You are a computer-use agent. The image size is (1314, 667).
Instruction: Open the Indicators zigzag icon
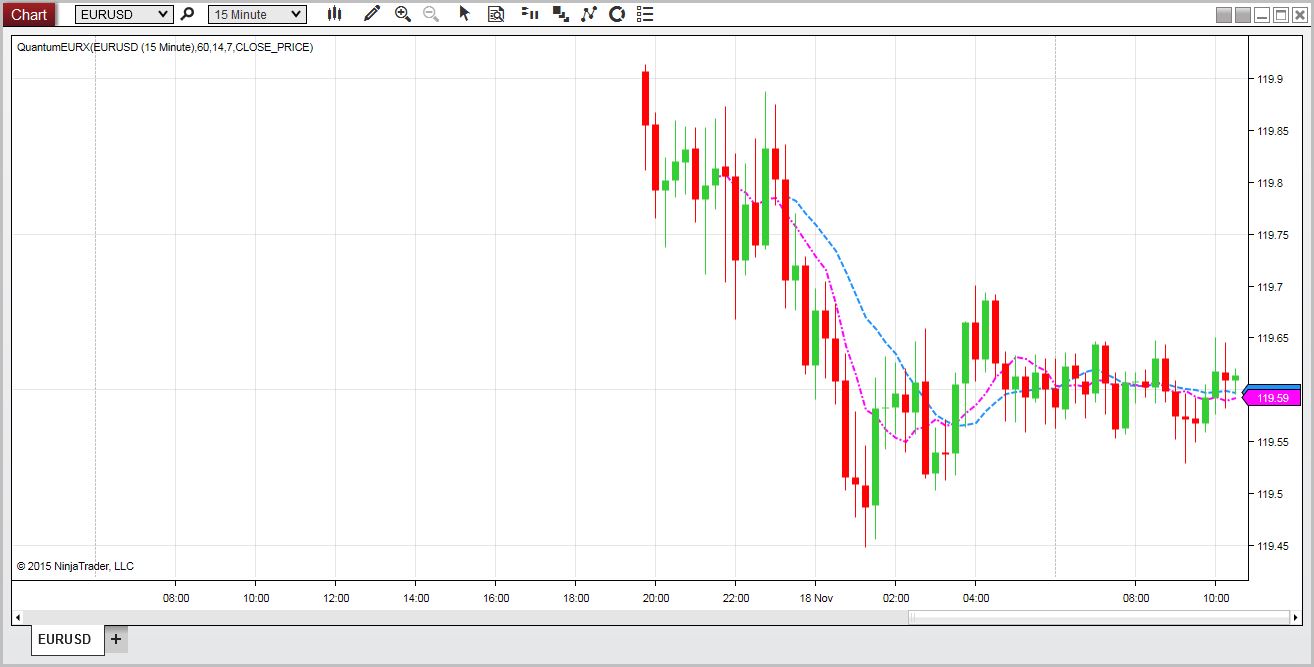point(589,14)
